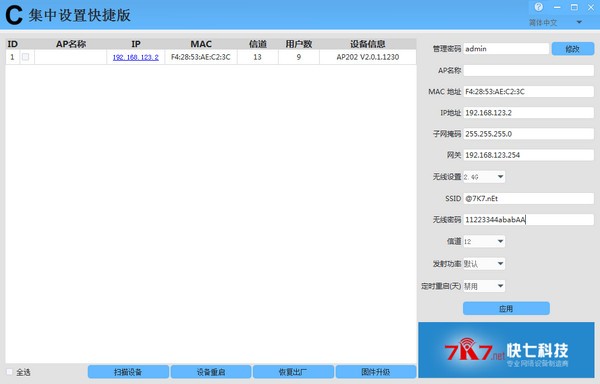Click the 网关 field showing 192.168.123.254
The image size is (600, 384).
click(528, 155)
